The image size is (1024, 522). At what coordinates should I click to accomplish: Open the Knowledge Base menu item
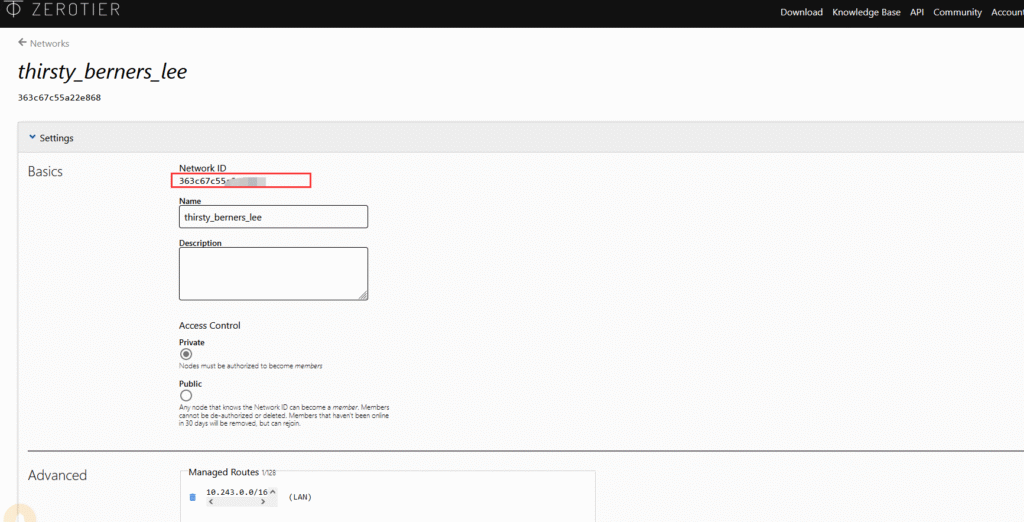(x=866, y=12)
